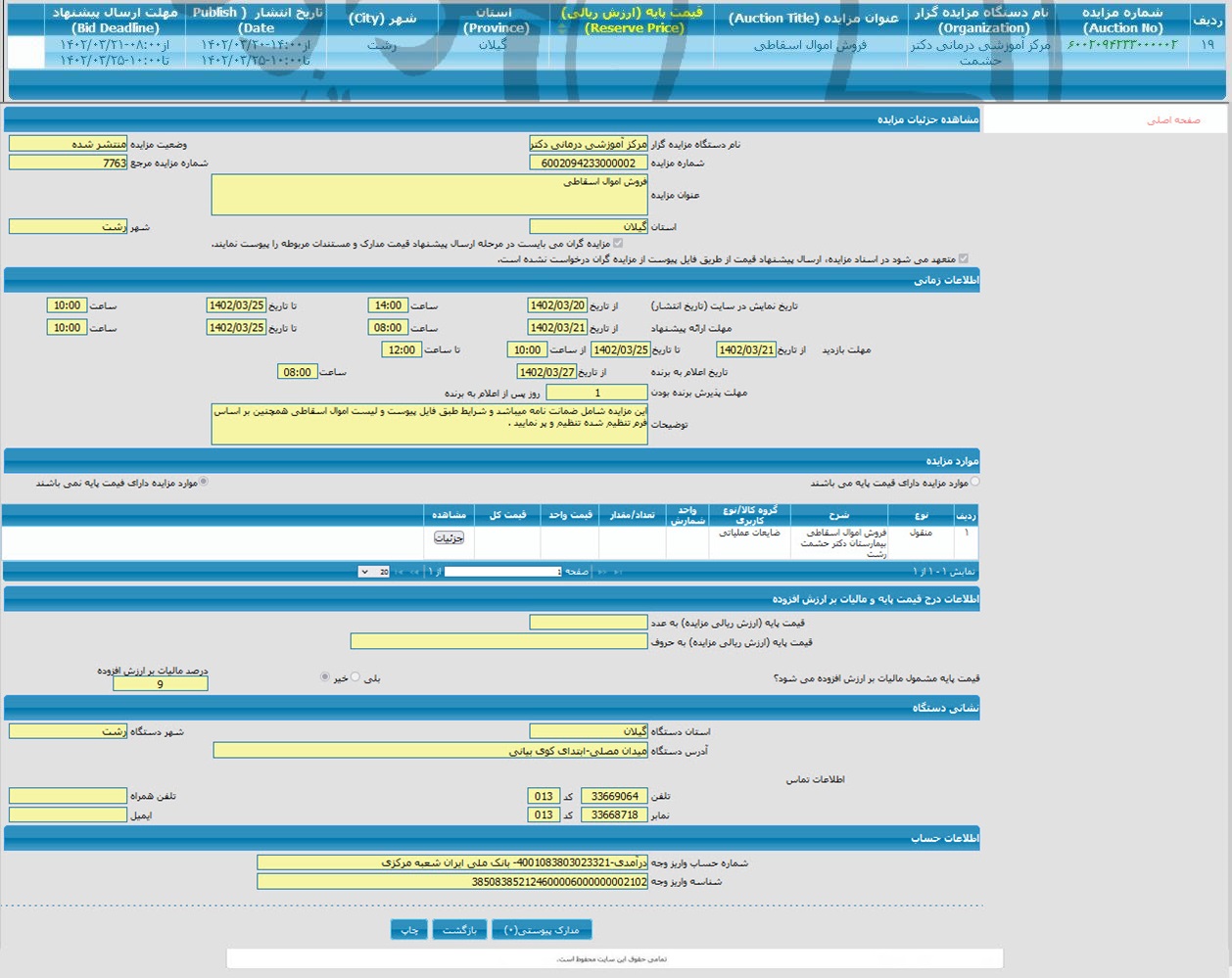This screenshot has width=1232, height=978.
Task: Choose 'خیر' radio for value added tax
Action: [325, 676]
